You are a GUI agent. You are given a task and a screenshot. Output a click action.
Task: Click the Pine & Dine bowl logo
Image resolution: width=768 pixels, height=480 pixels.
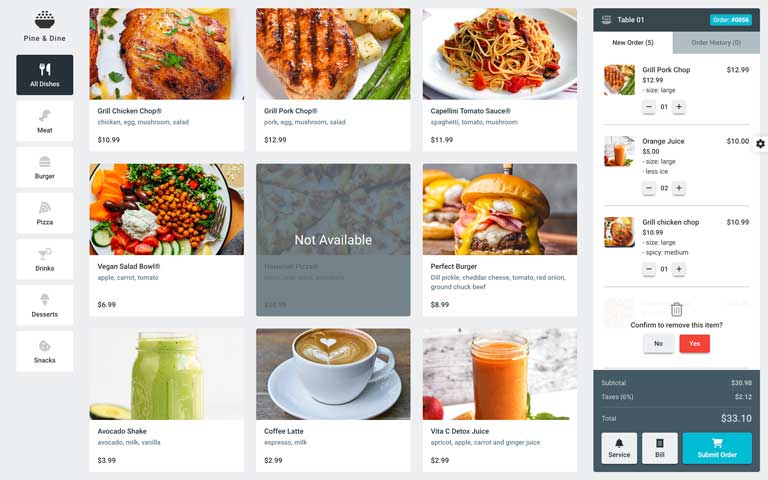point(45,20)
